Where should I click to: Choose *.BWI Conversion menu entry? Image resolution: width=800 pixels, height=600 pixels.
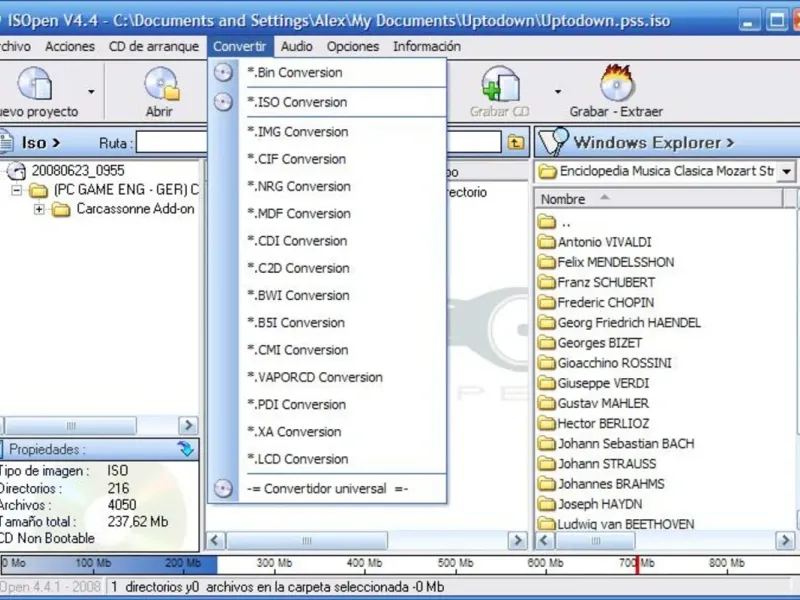pos(343,295)
